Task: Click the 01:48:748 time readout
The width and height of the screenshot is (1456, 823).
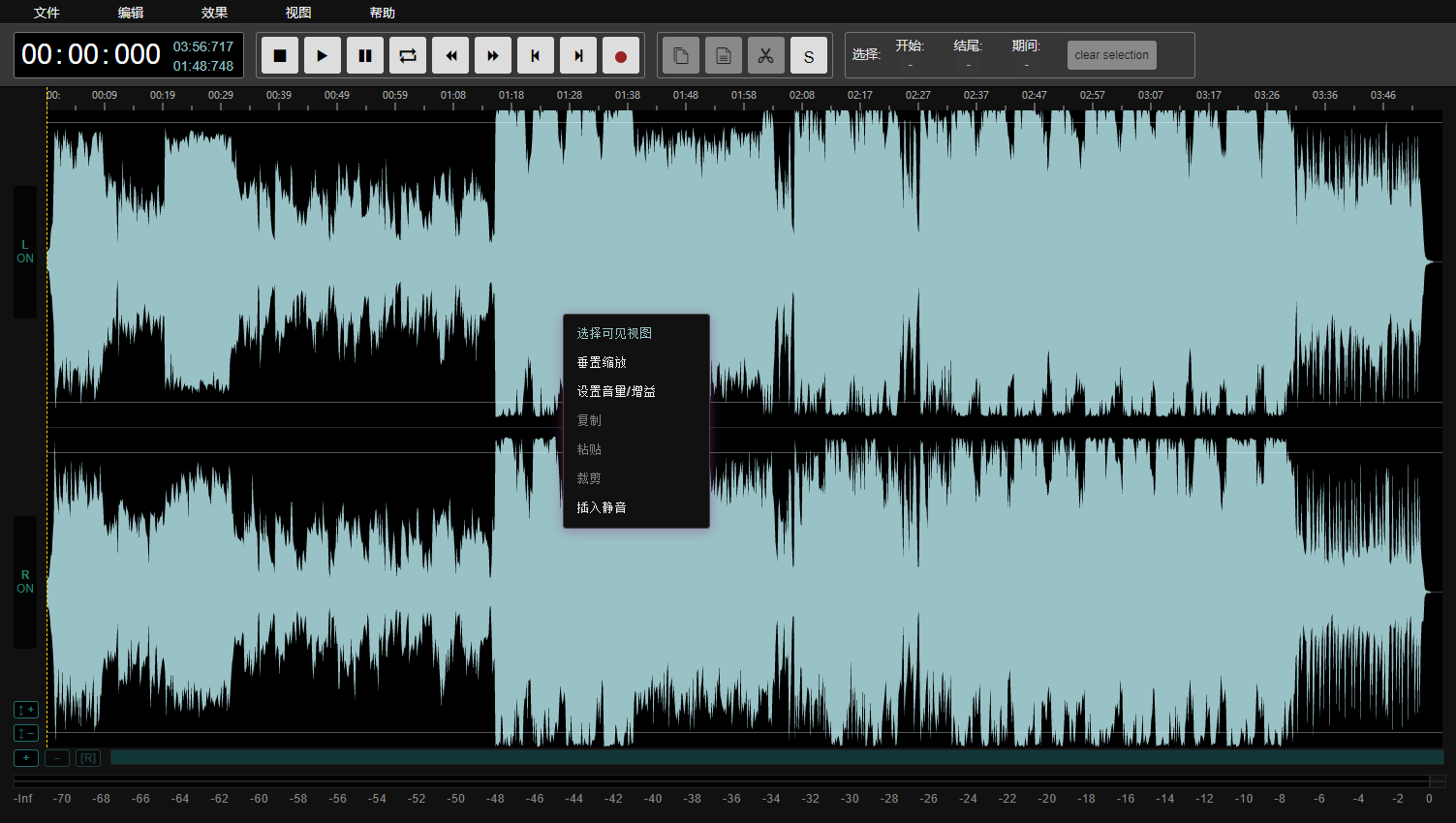Action: [203, 66]
